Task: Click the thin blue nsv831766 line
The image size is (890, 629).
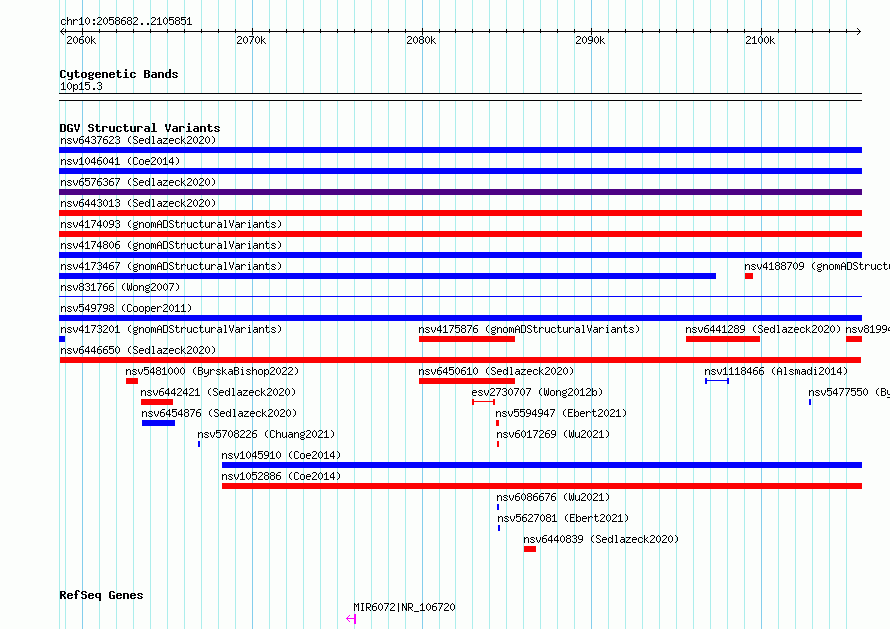Action: click(x=460, y=296)
